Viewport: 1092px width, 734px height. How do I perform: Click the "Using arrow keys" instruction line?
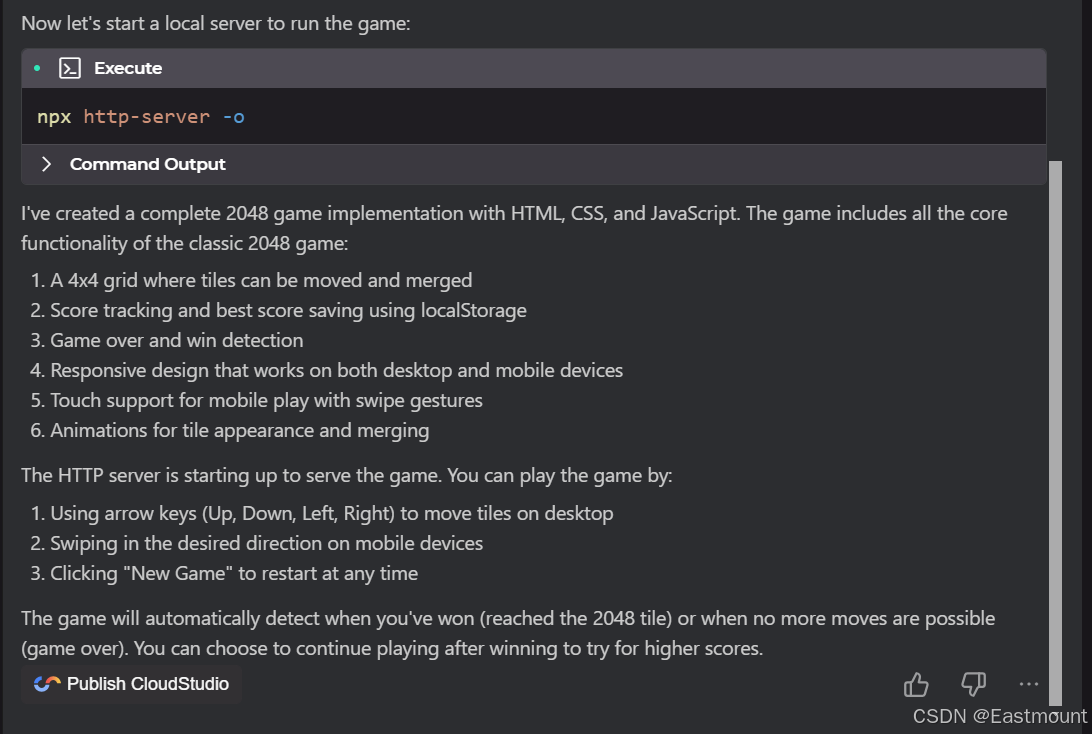pos(331,513)
